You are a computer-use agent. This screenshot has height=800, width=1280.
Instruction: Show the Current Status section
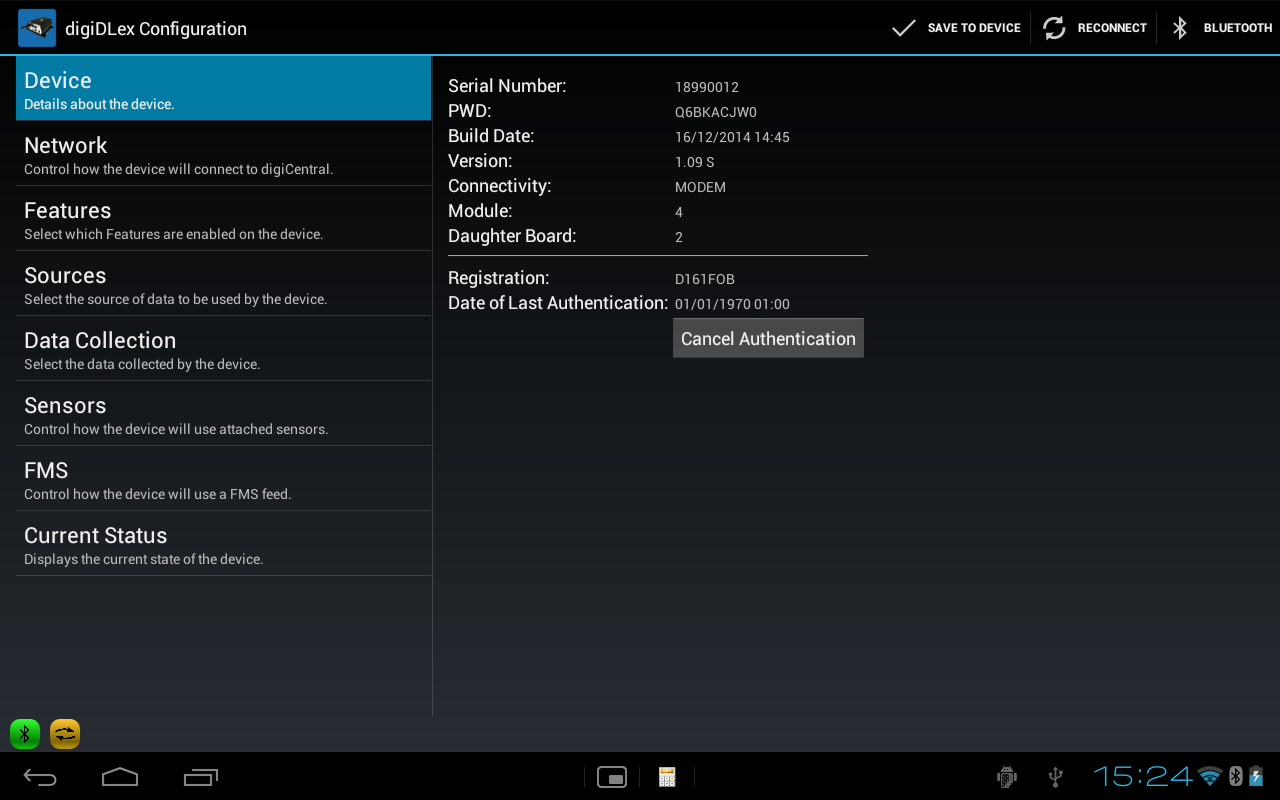223,544
